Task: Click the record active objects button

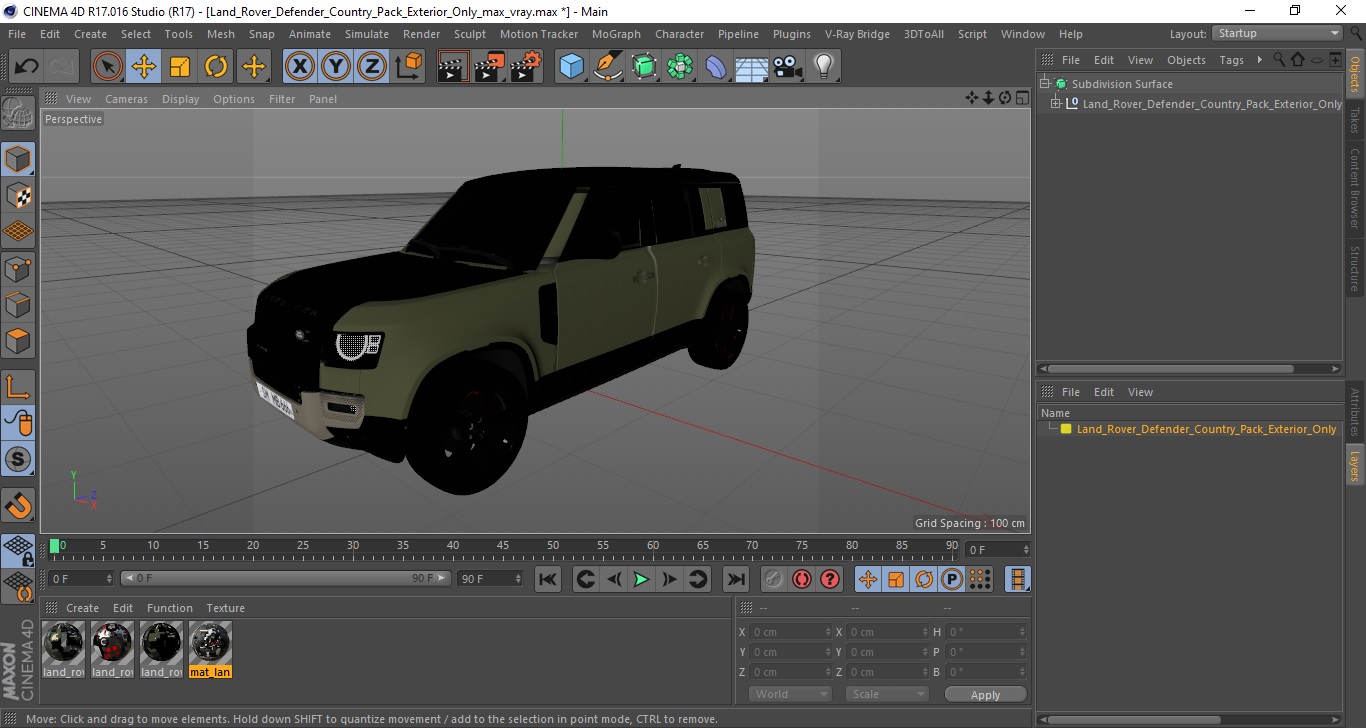Action: pyautogui.click(x=774, y=579)
